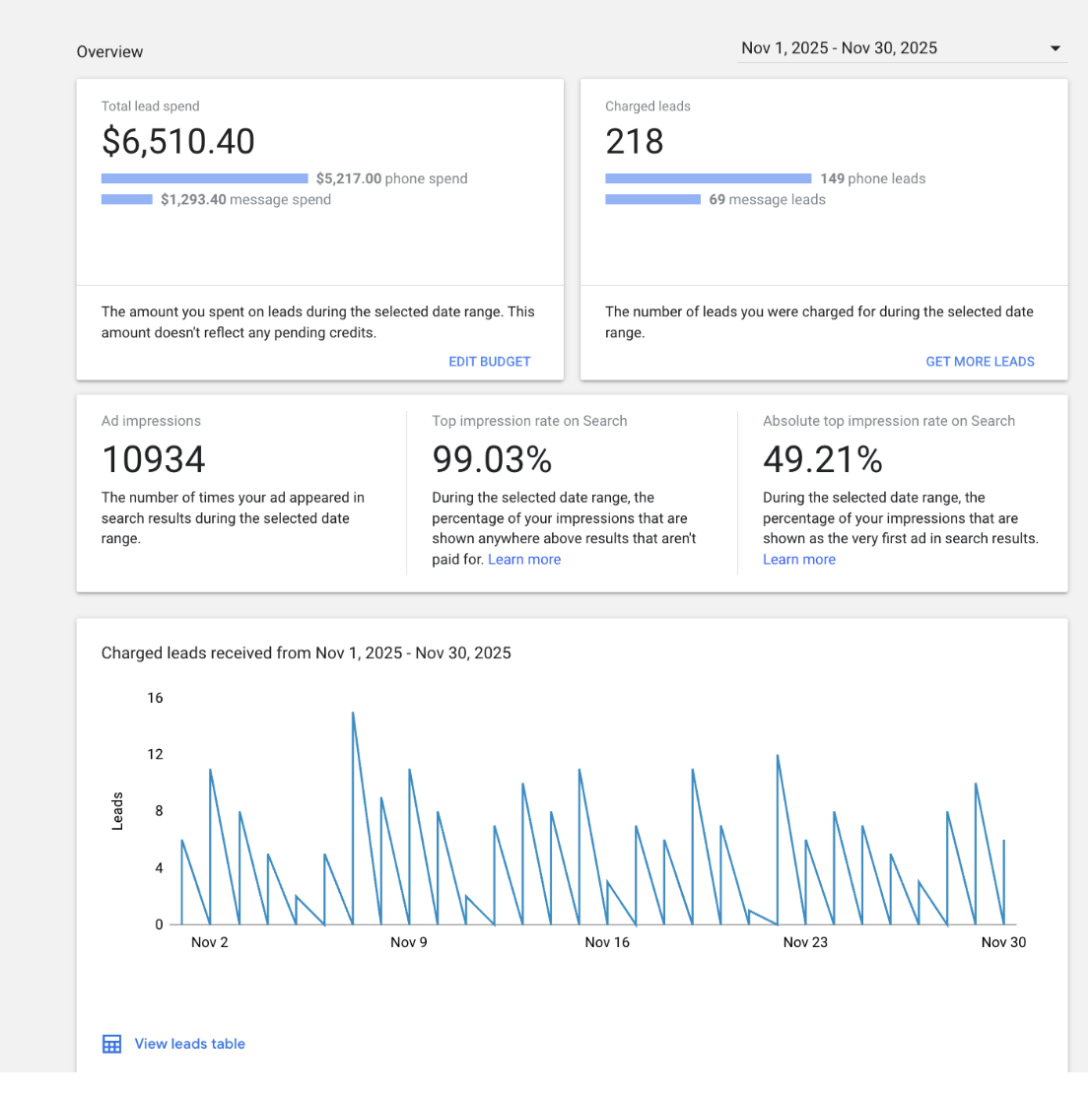1092x1094 pixels.
Task: Select the 69 message leads bar
Action: click(x=652, y=199)
